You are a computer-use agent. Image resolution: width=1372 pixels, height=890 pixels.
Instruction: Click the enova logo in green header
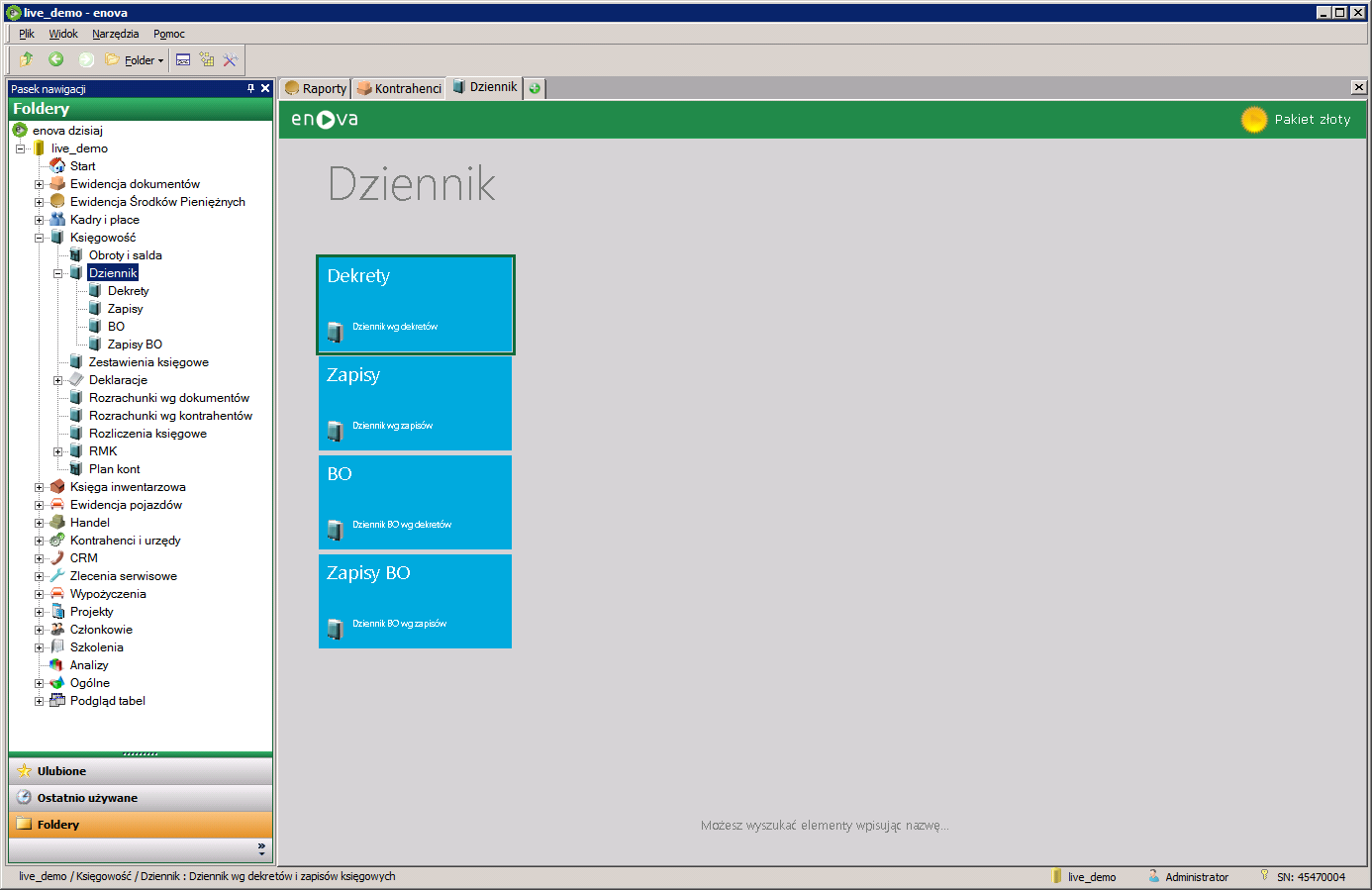pyautogui.click(x=325, y=119)
